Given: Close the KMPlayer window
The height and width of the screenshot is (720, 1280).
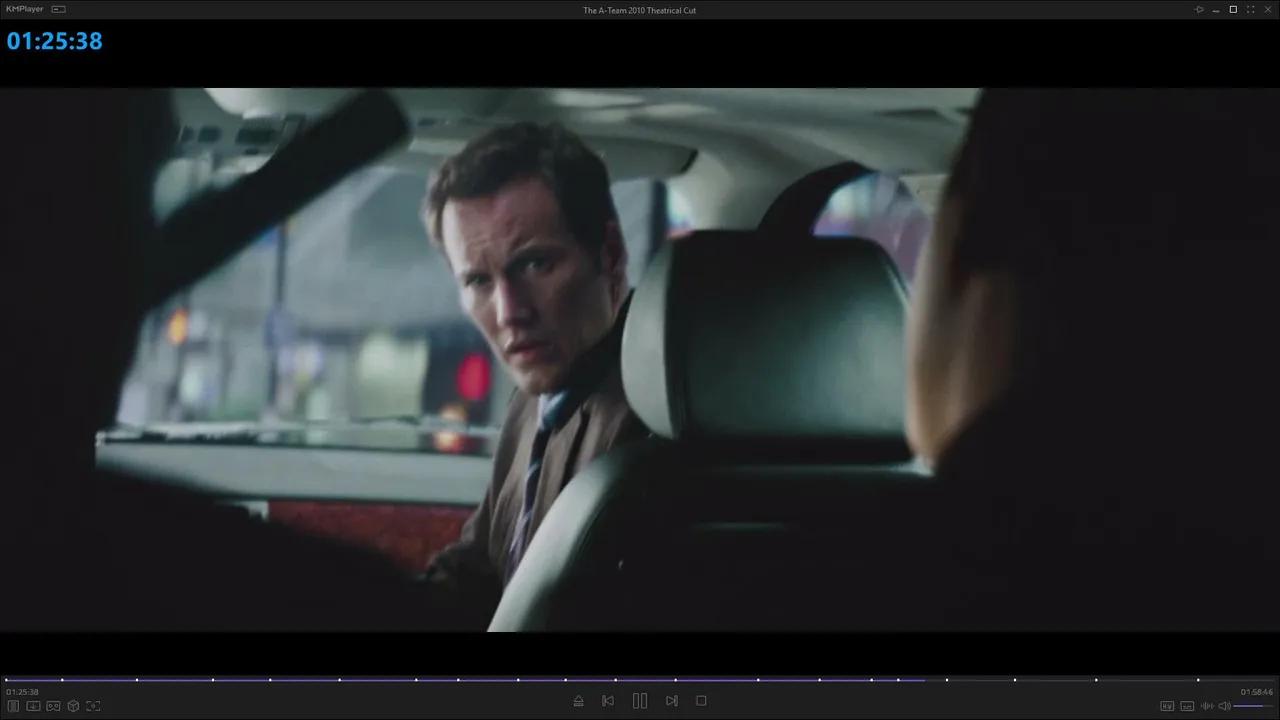Looking at the screenshot, I should [x=1268, y=10].
